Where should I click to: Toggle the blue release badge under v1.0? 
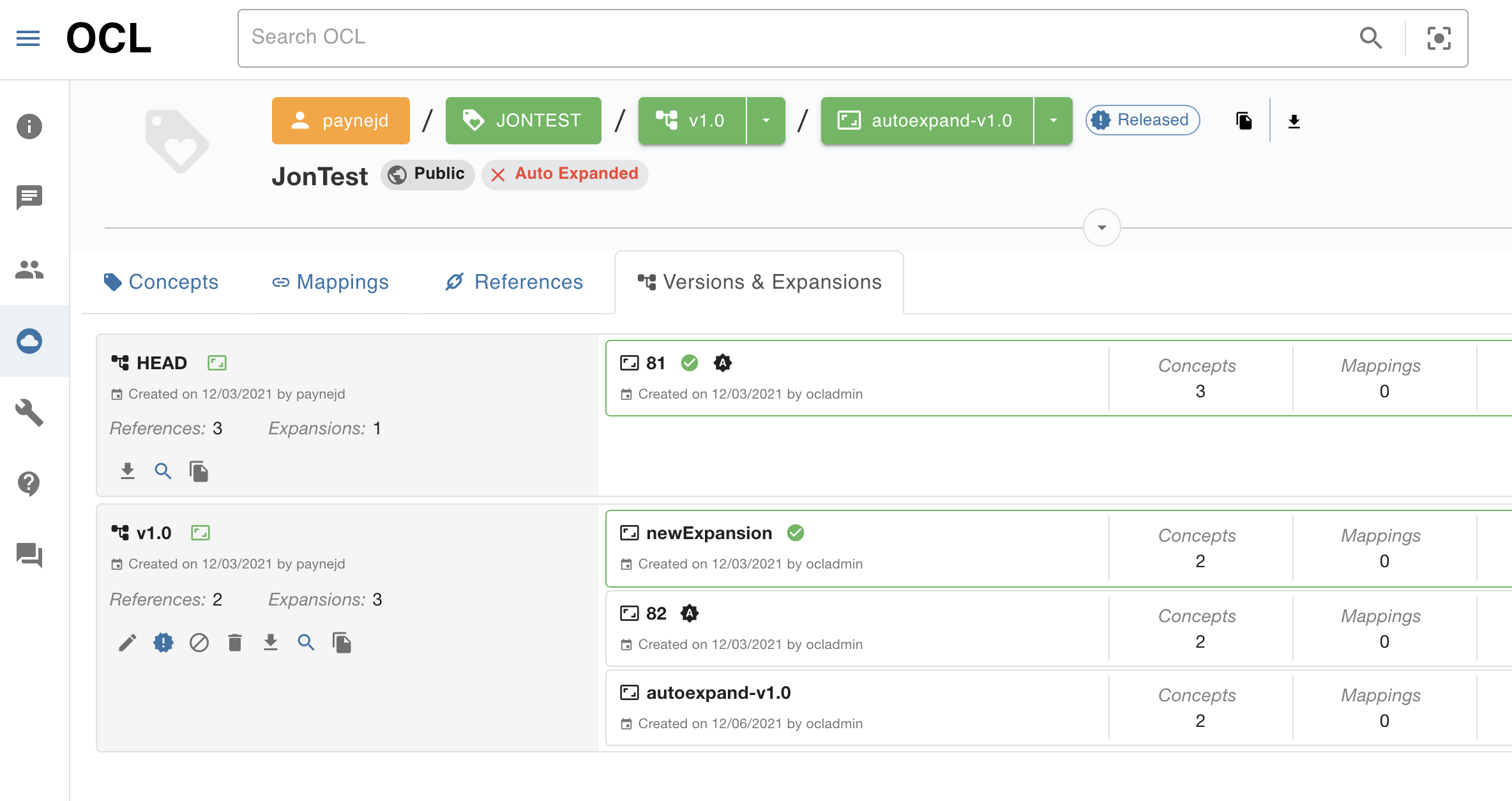tap(163, 643)
